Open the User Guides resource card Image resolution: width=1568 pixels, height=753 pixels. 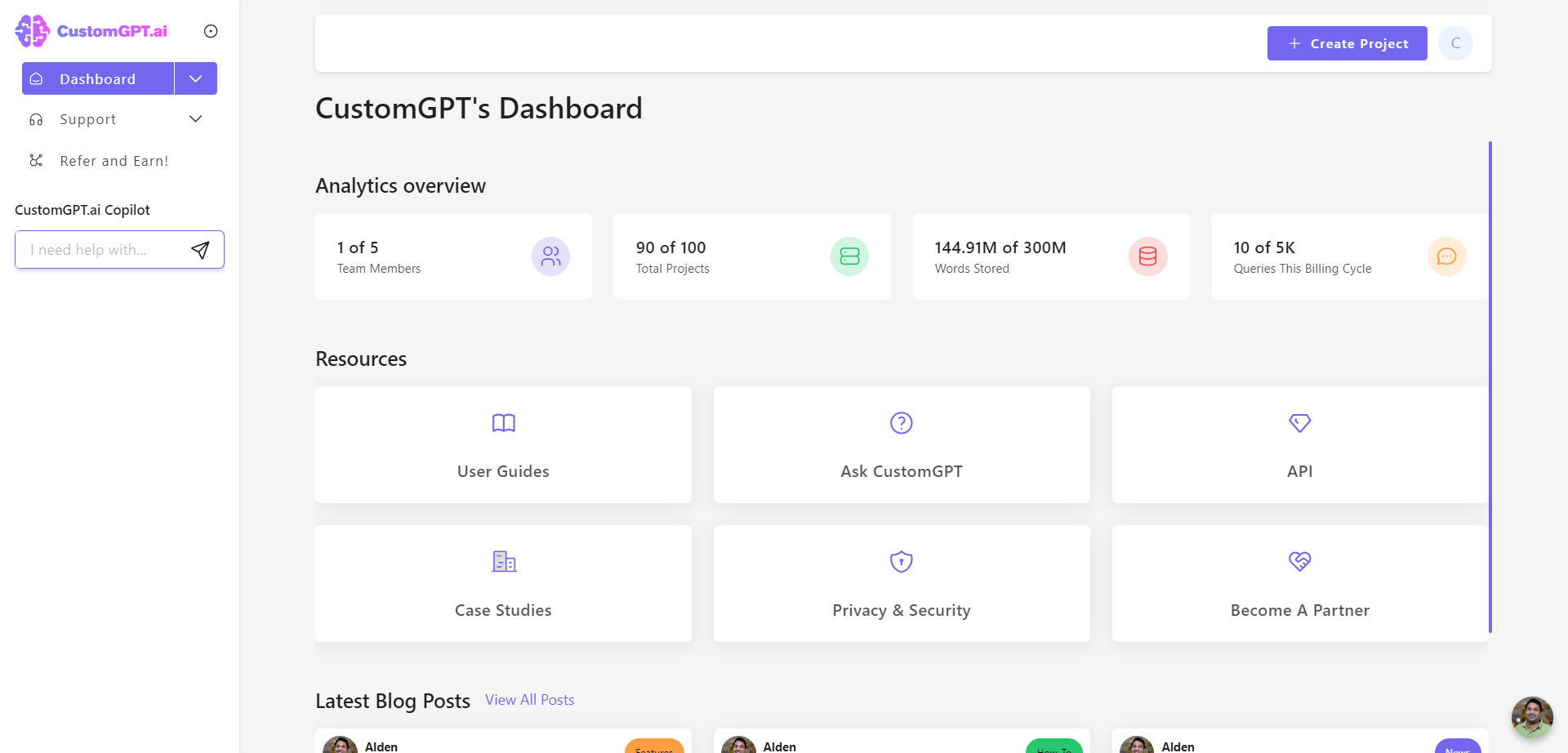tap(503, 444)
